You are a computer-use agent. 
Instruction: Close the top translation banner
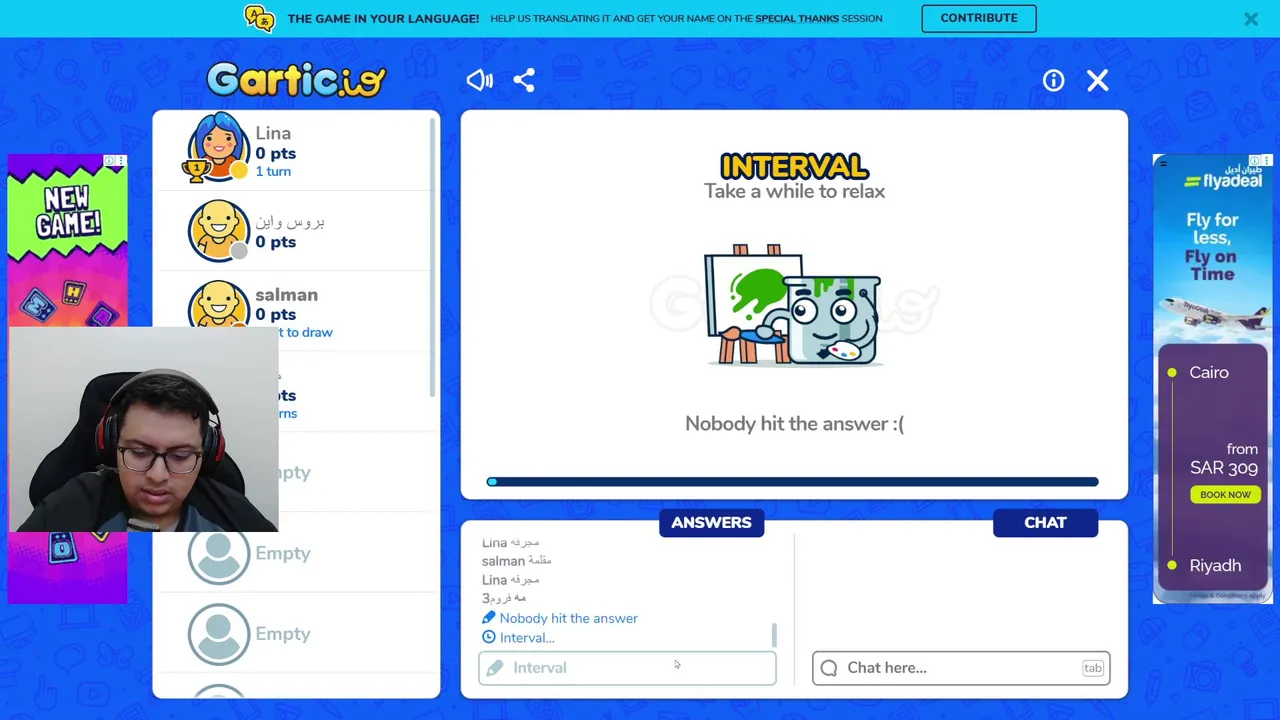point(1251,18)
